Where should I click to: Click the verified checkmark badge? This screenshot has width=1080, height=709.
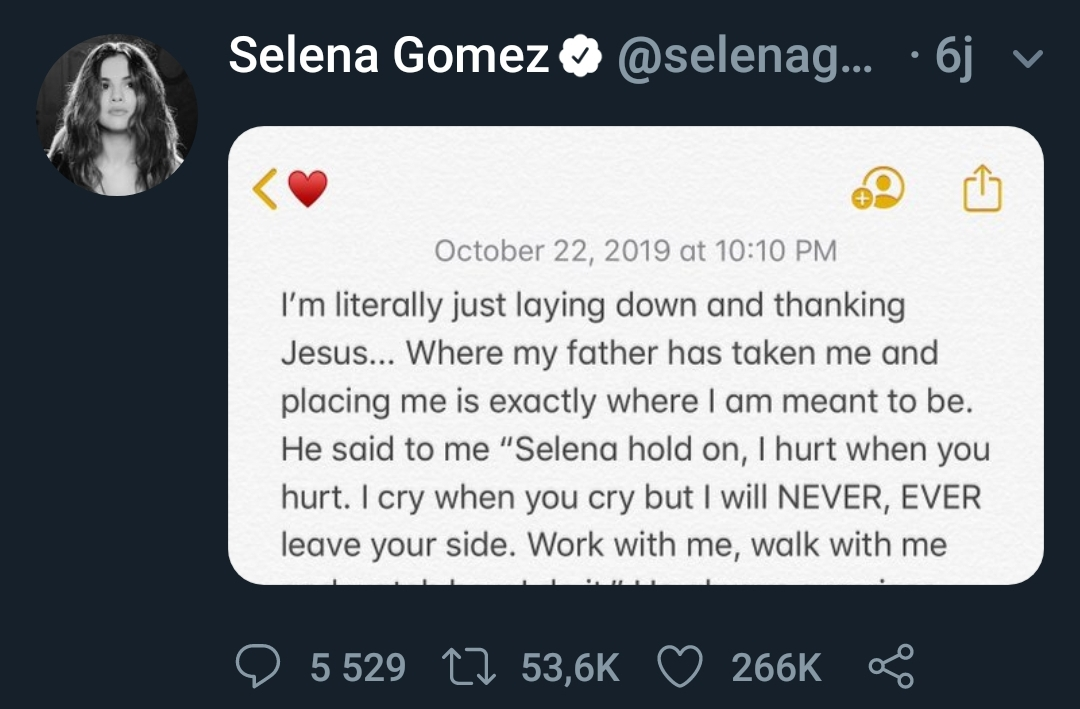580,56
